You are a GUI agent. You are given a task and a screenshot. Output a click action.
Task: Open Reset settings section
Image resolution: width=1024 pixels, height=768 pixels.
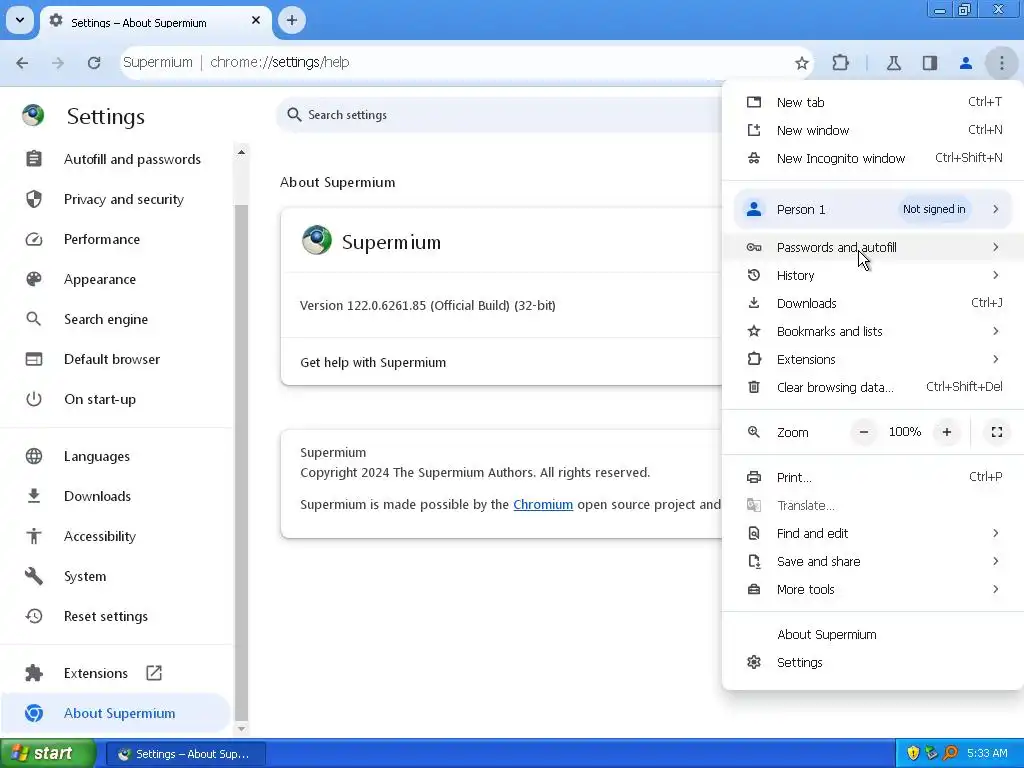(x=115, y=616)
